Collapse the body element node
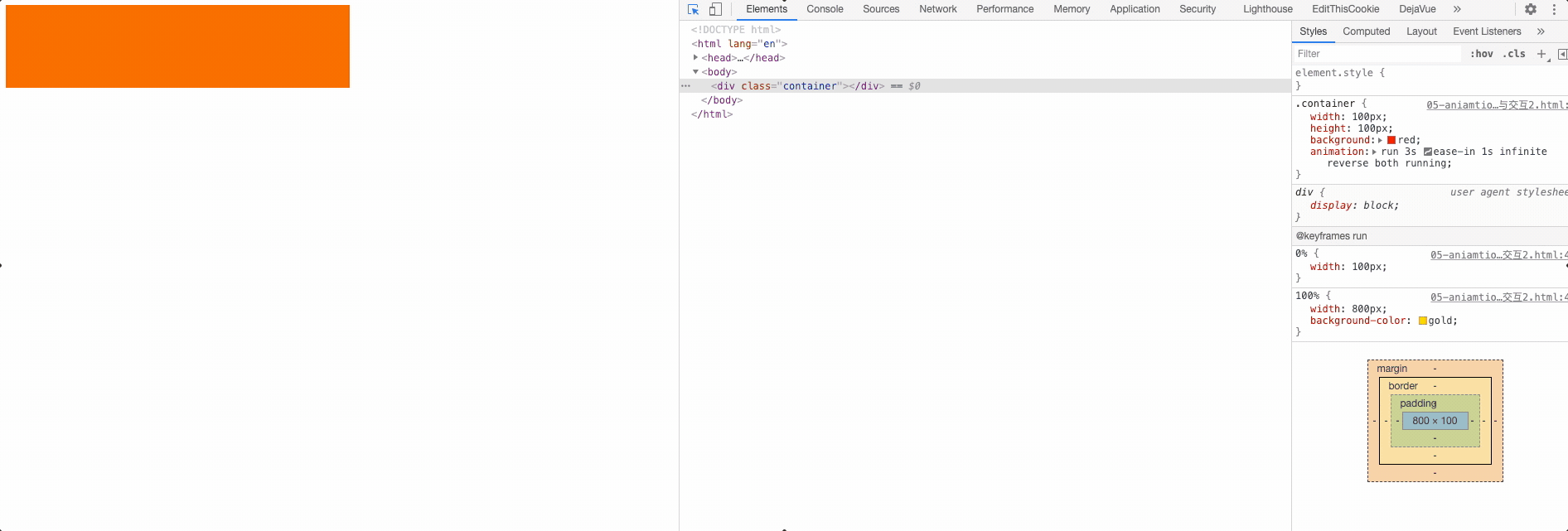1568x531 pixels. 695,72
